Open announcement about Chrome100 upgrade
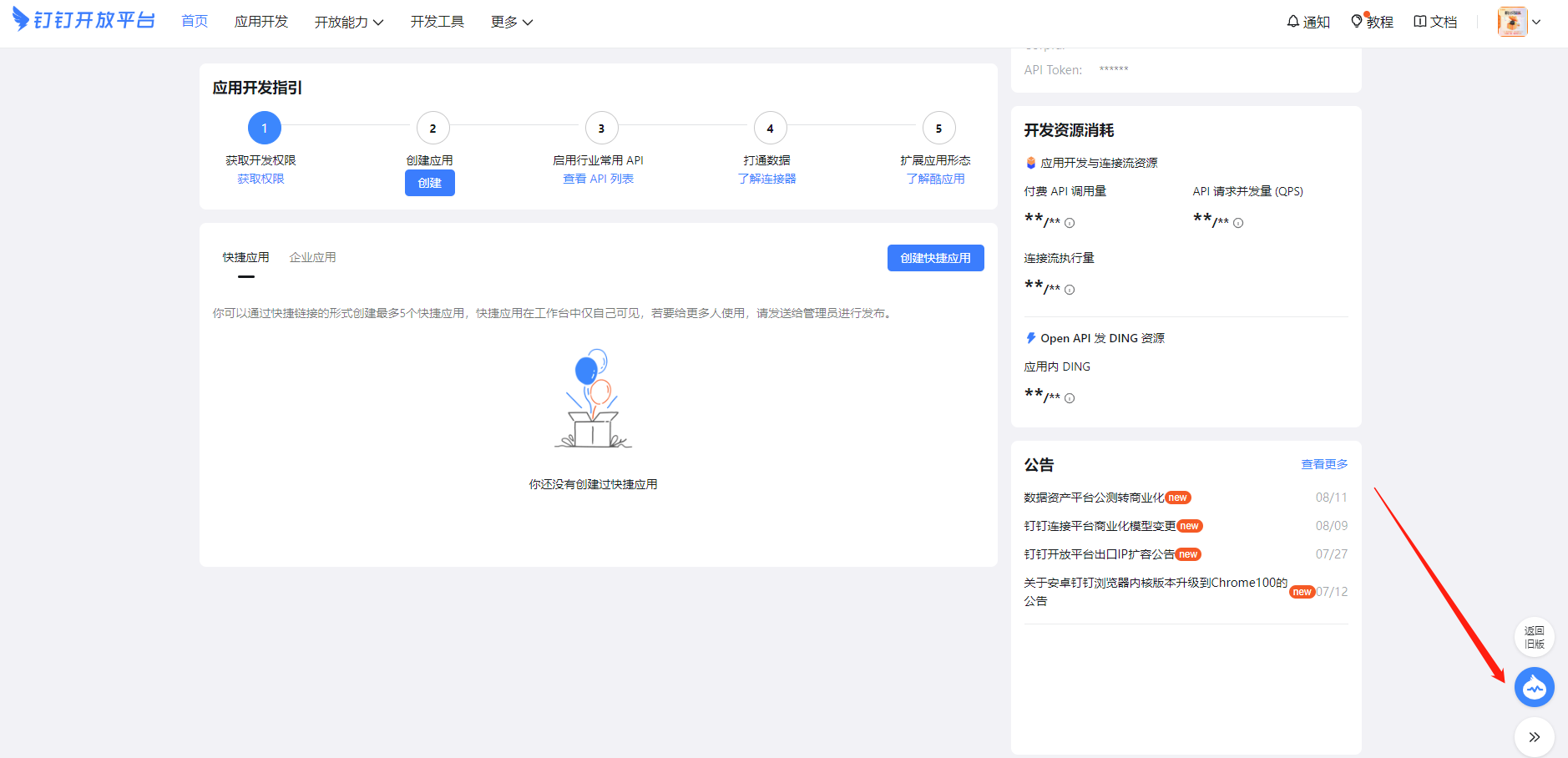Viewport: 1568px width, 758px height. click(x=1156, y=591)
